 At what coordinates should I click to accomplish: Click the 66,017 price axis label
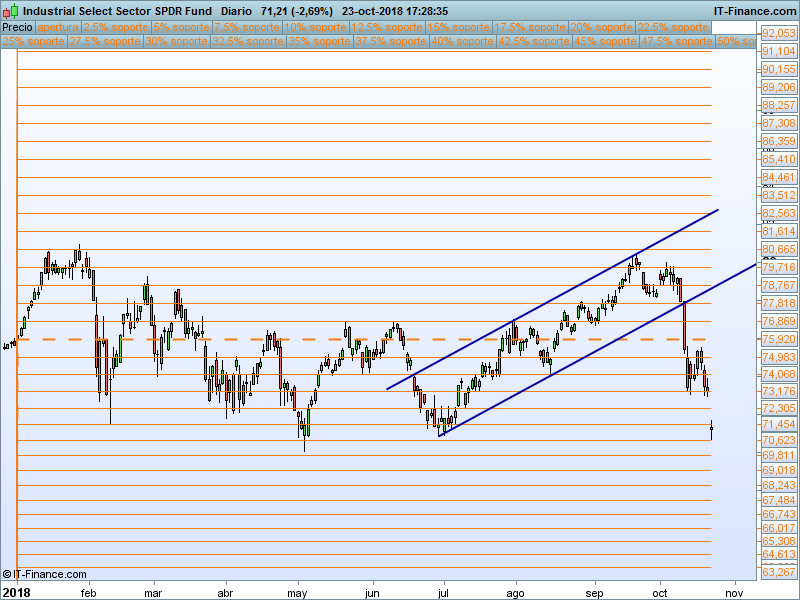(779, 528)
